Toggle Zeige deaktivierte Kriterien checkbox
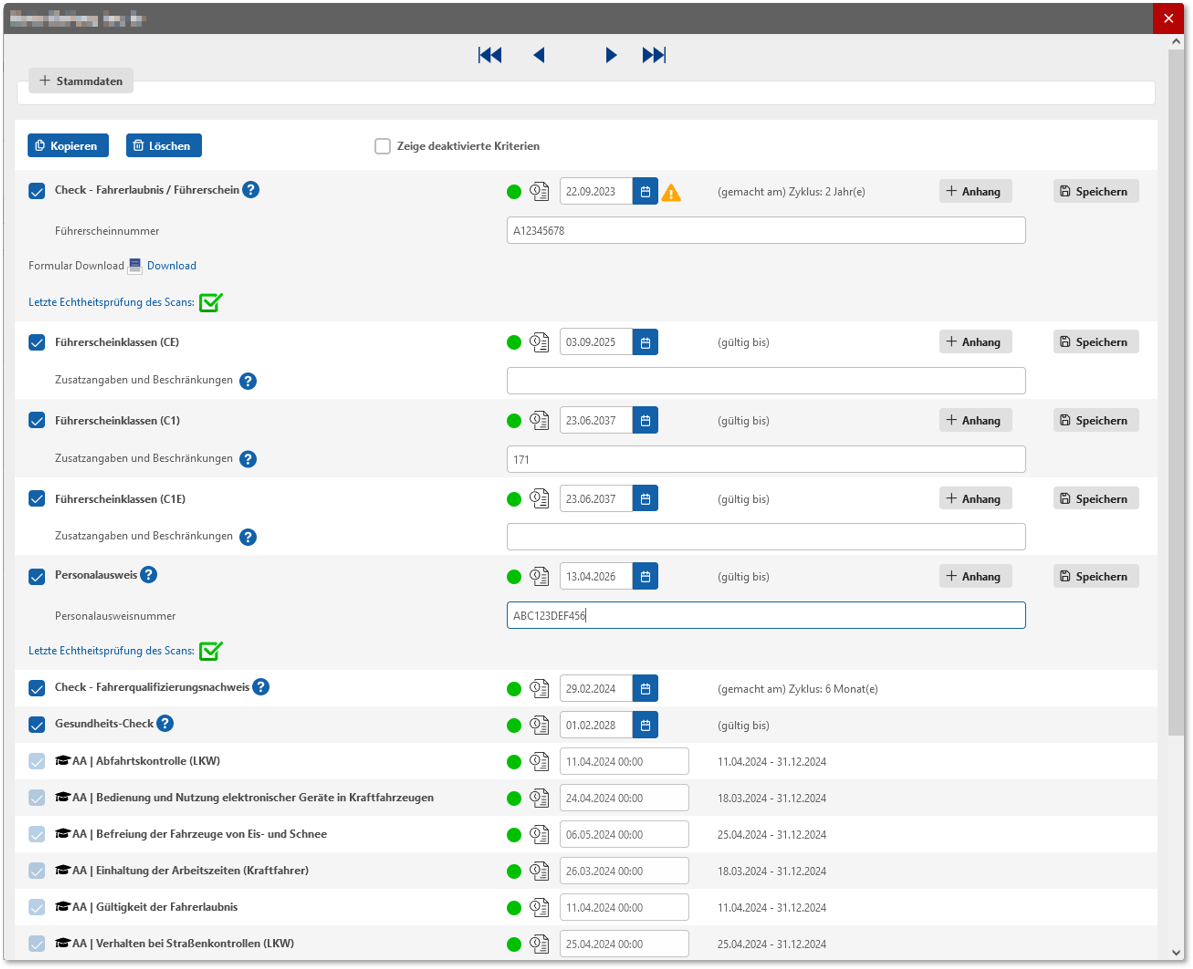Viewport: 1193px width, 969px height. tap(383, 146)
